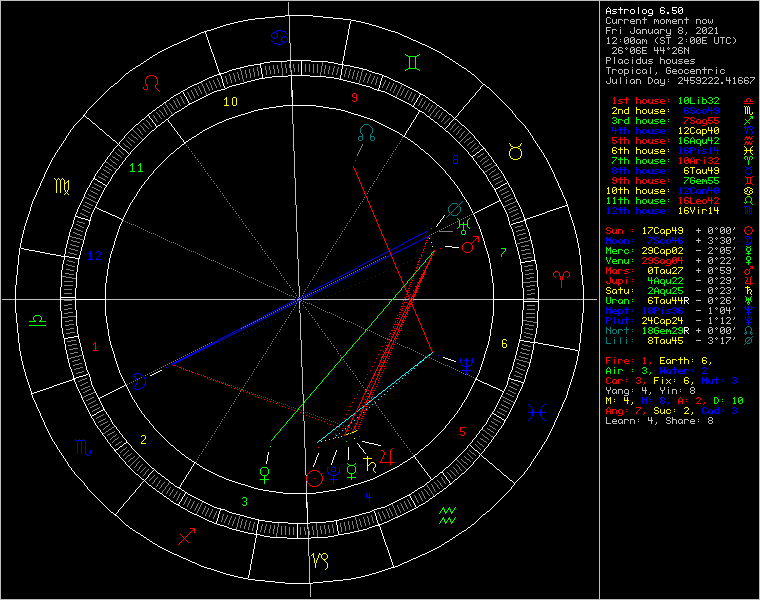Click the Leo glyph on the zodiac ring
This screenshot has width=760, height=600.
151,83
